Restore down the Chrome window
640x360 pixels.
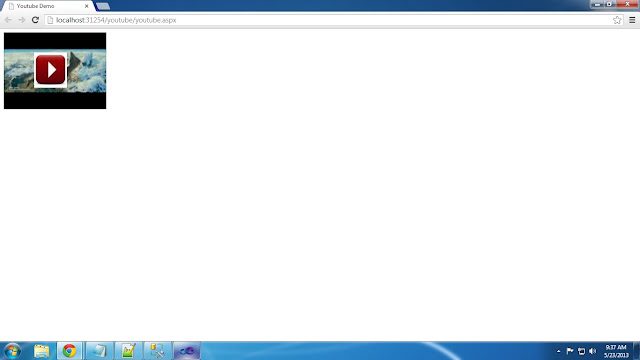609,4
